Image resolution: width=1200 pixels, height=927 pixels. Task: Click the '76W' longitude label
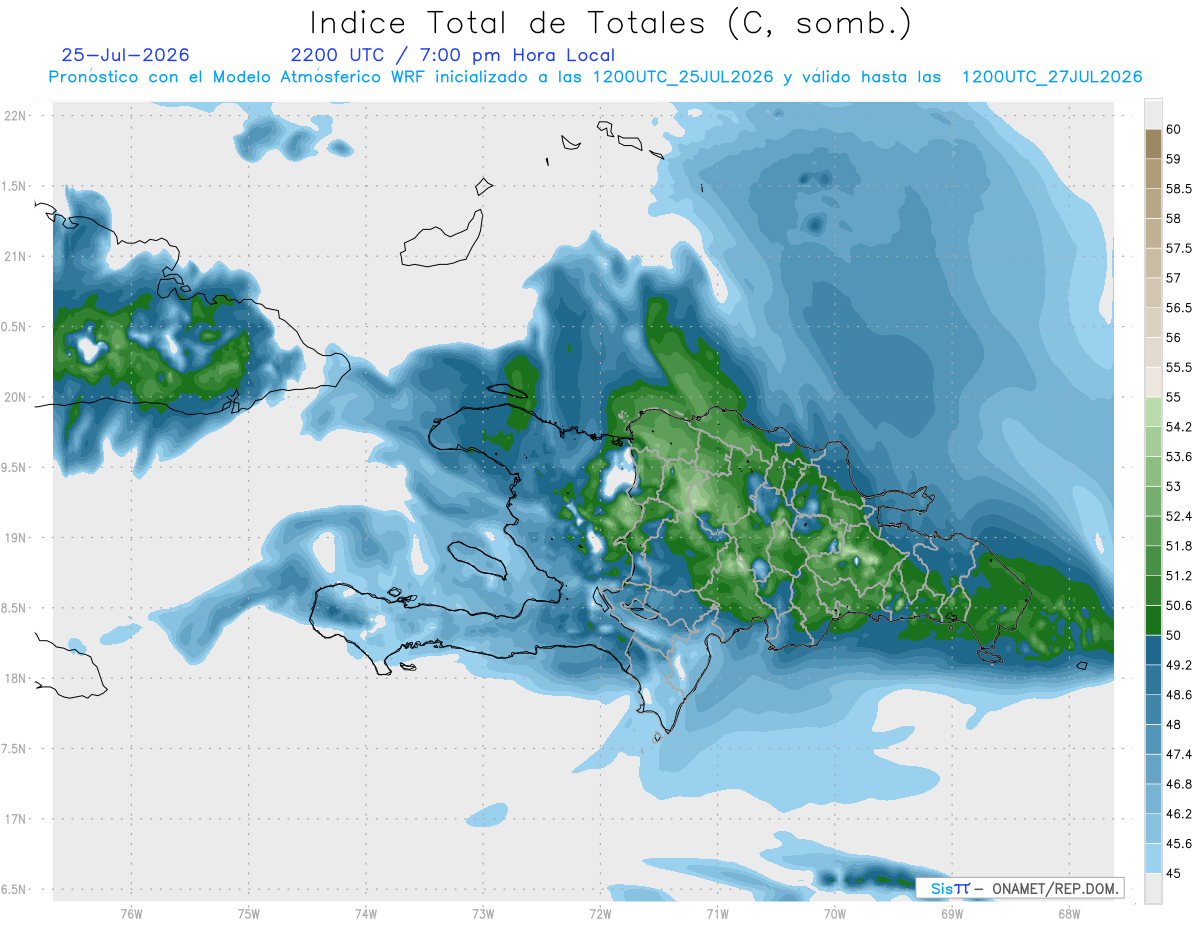tap(131, 914)
